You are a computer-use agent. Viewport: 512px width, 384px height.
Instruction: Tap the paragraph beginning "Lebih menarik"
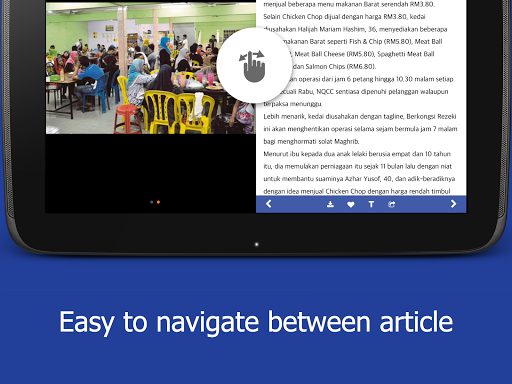[x=360, y=129]
